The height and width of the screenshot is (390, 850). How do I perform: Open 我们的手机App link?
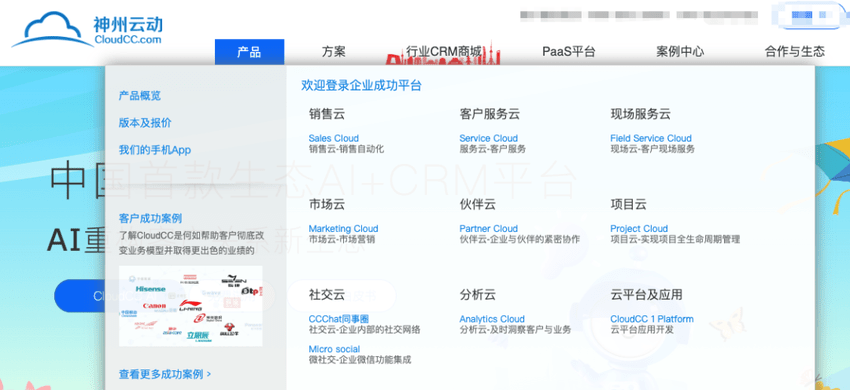pyautogui.click(x=155, y=150)
